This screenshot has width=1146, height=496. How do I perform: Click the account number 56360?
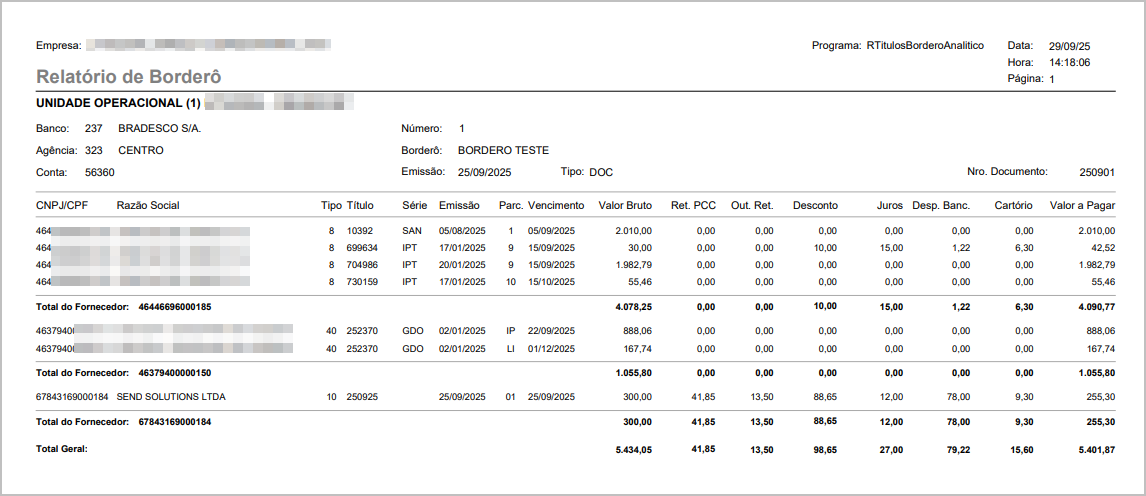tap(100, 172)
